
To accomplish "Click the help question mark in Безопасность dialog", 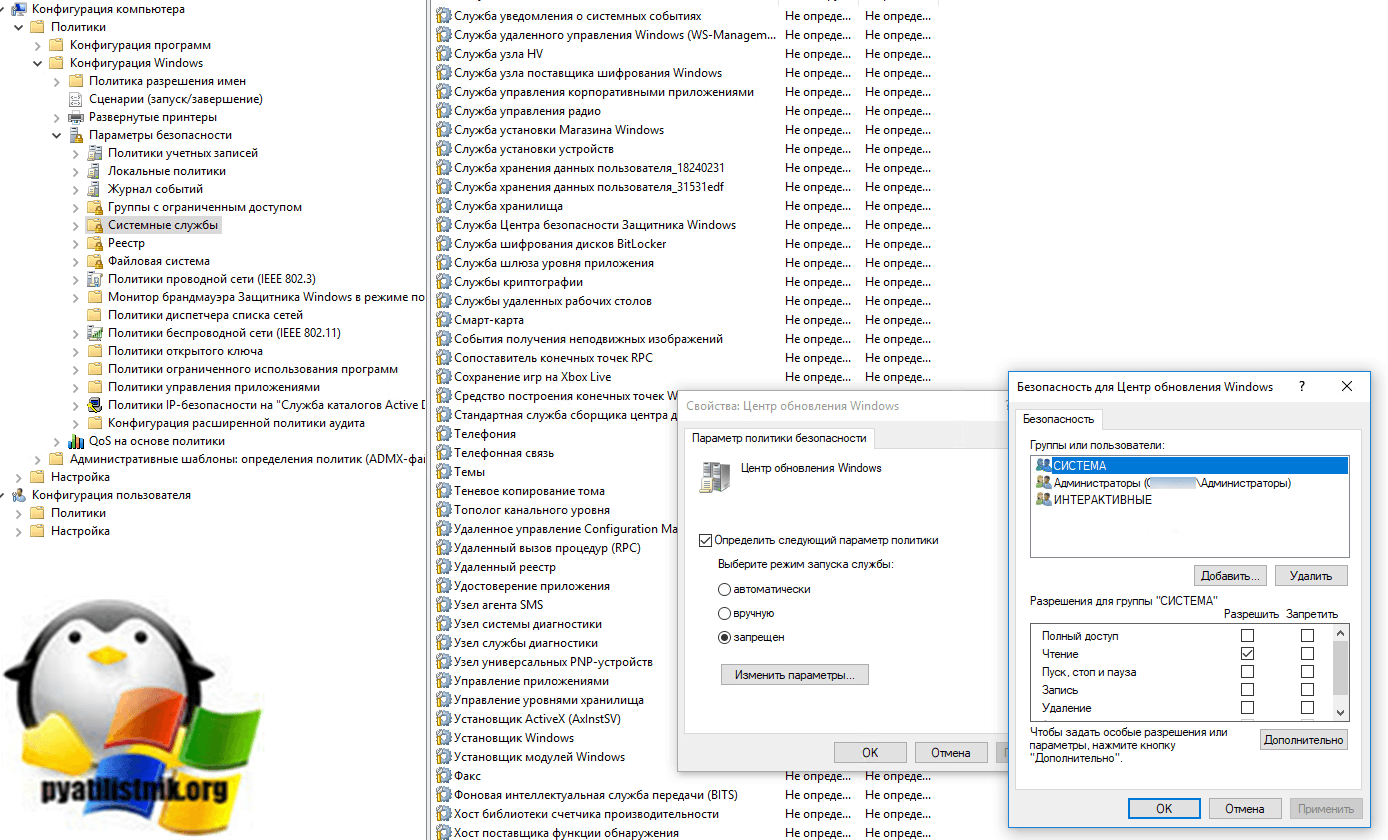I will [x=1301, y=386].
